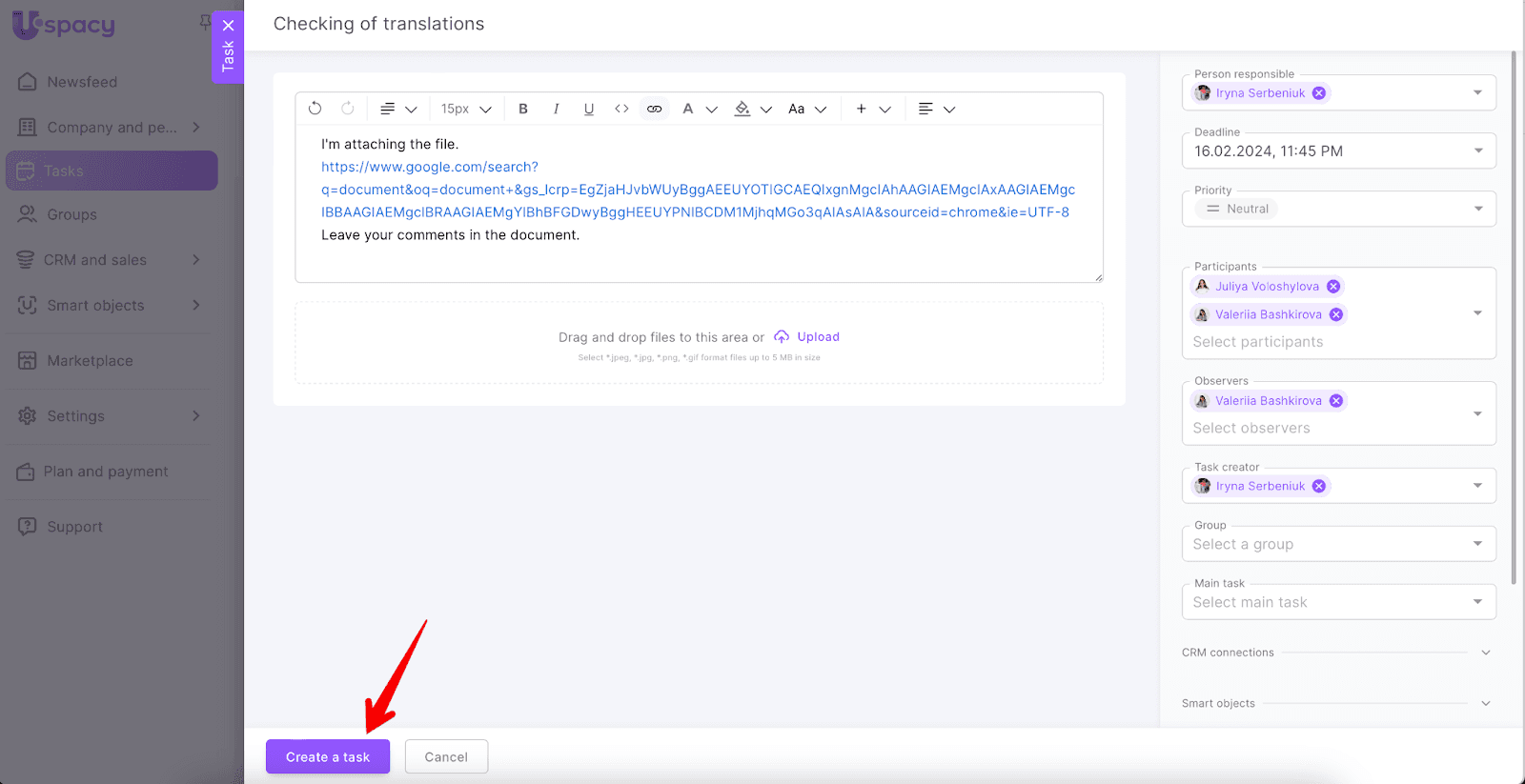Viewport: 1525px width, 784px height.
Task: Remove Juliya Voloshylova from participants
Action: (x=1333, y=287)
